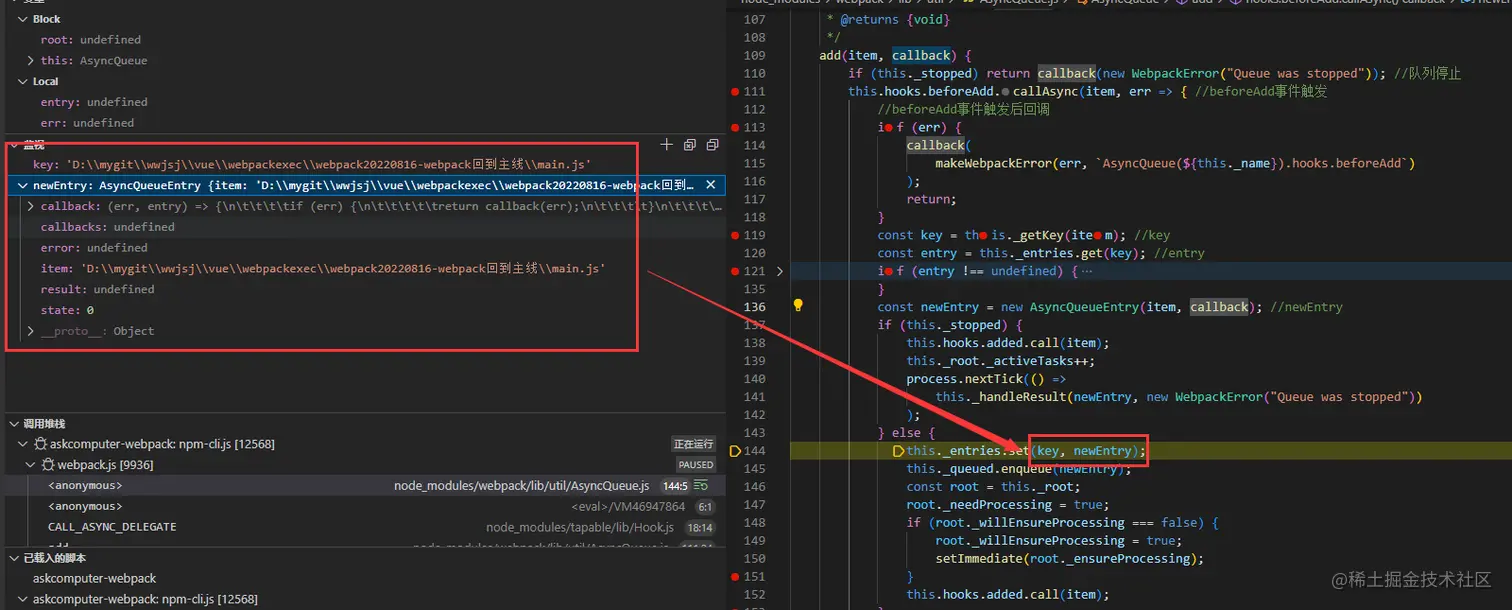This screenshot has width=1512, height=610.
Task: Unfold collapsed code block at line 121
Action: (780, 271)
